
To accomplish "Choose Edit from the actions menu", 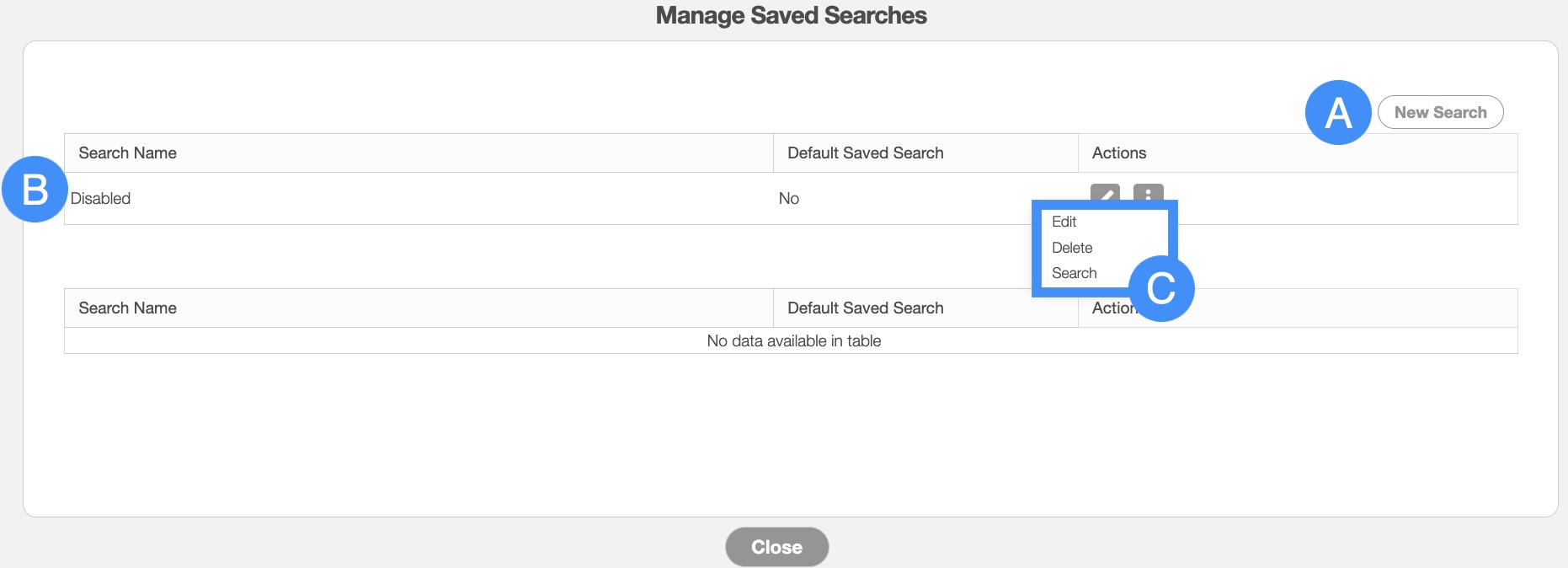I will [x=1064, y=222].
